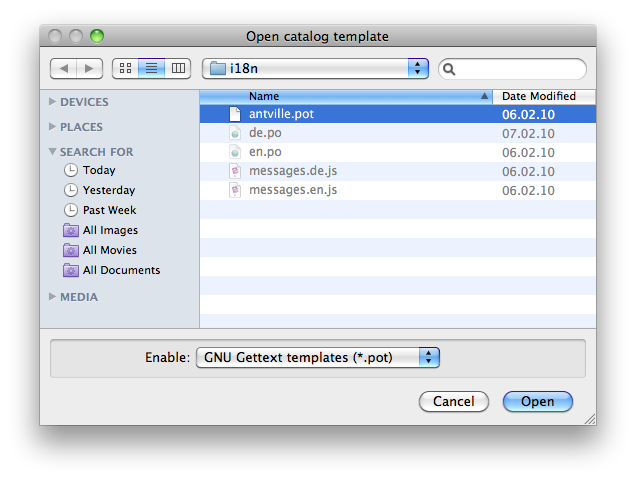Select the All Images smart folder

110,230
